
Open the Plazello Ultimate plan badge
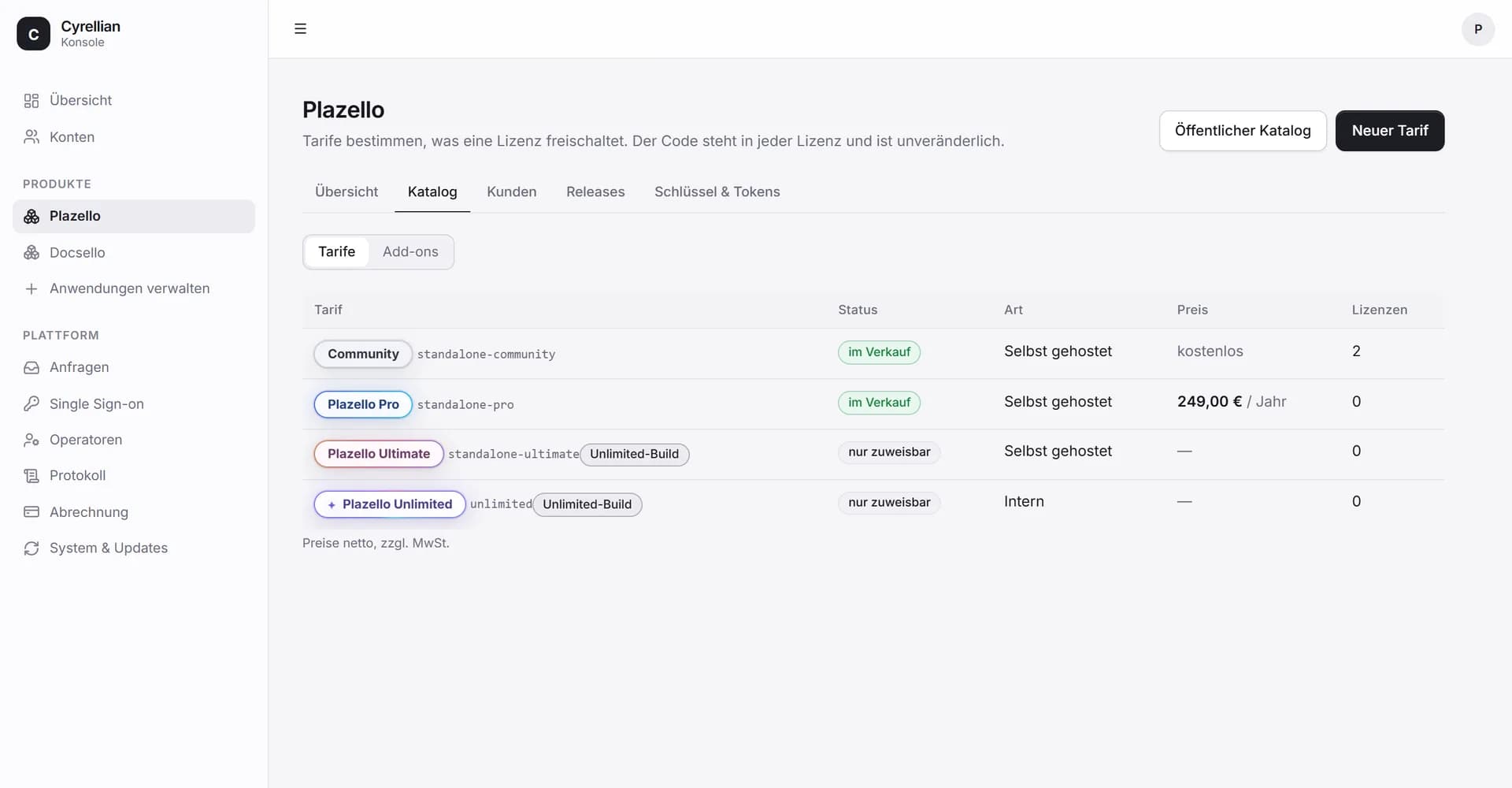coord(379,454)
